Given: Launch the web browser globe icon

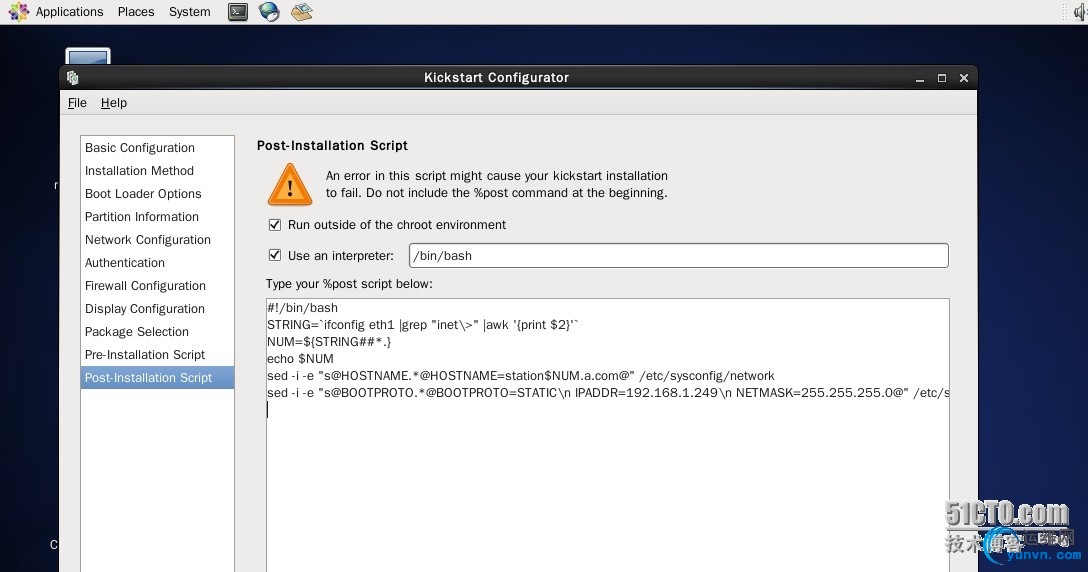Looking at the screenshot, I should pyautogui.click(x=269, y=12).
